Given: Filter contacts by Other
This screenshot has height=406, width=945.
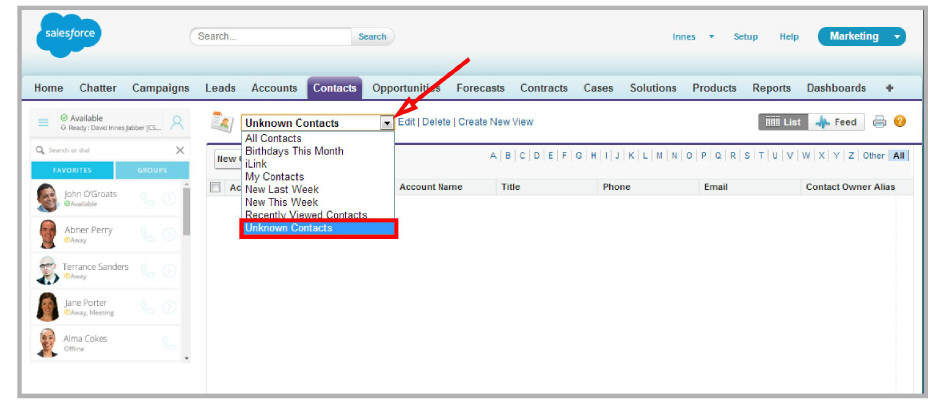Looking at the screenshot, I should click(x=873, y=155).
